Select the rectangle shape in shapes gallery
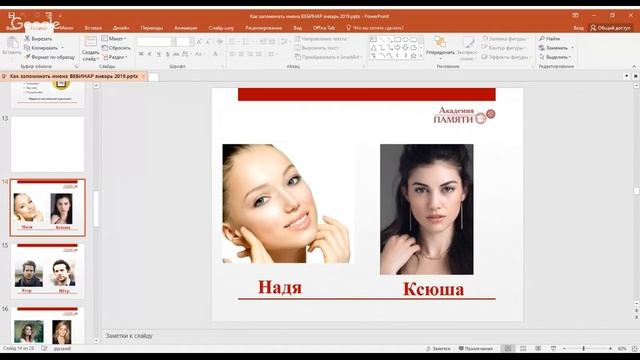 pyautogui.click(x=397, y=40)
